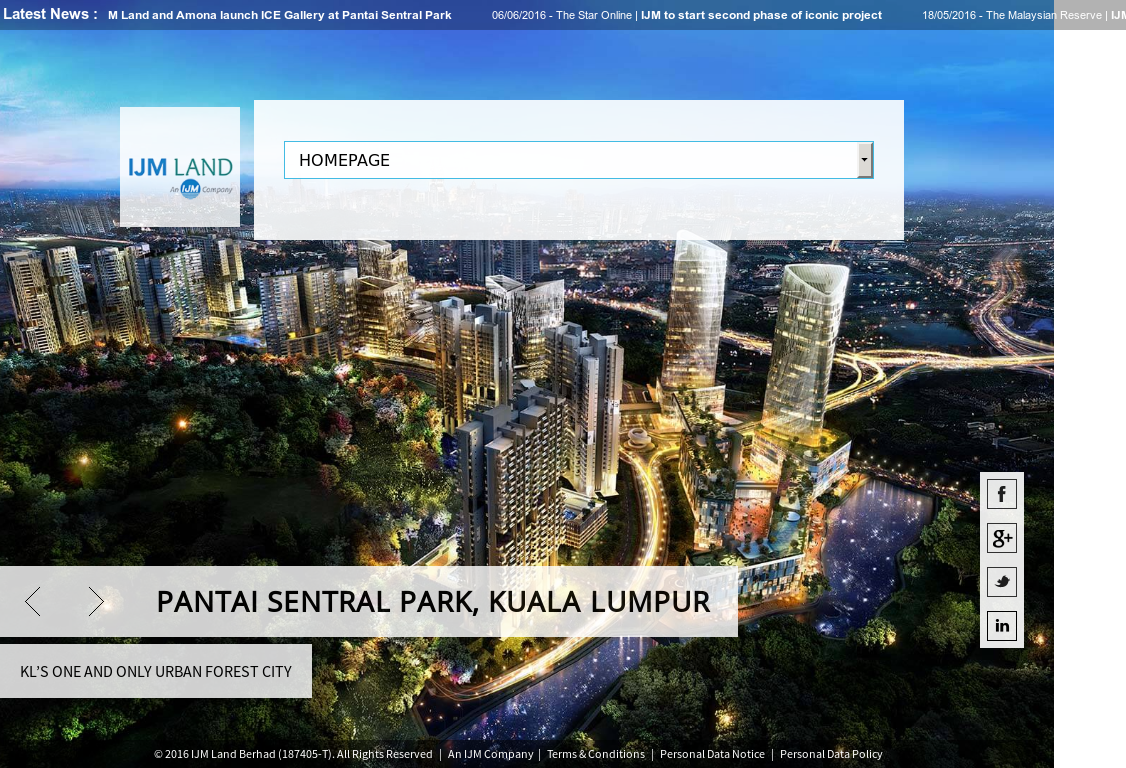
Task: Open the Facebook social icon
Action: coord(1002,494)
